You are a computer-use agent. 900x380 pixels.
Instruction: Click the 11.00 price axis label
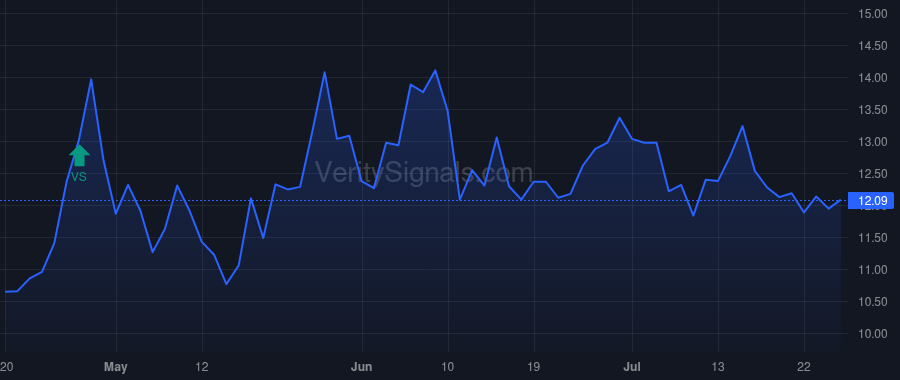[872, 270]
